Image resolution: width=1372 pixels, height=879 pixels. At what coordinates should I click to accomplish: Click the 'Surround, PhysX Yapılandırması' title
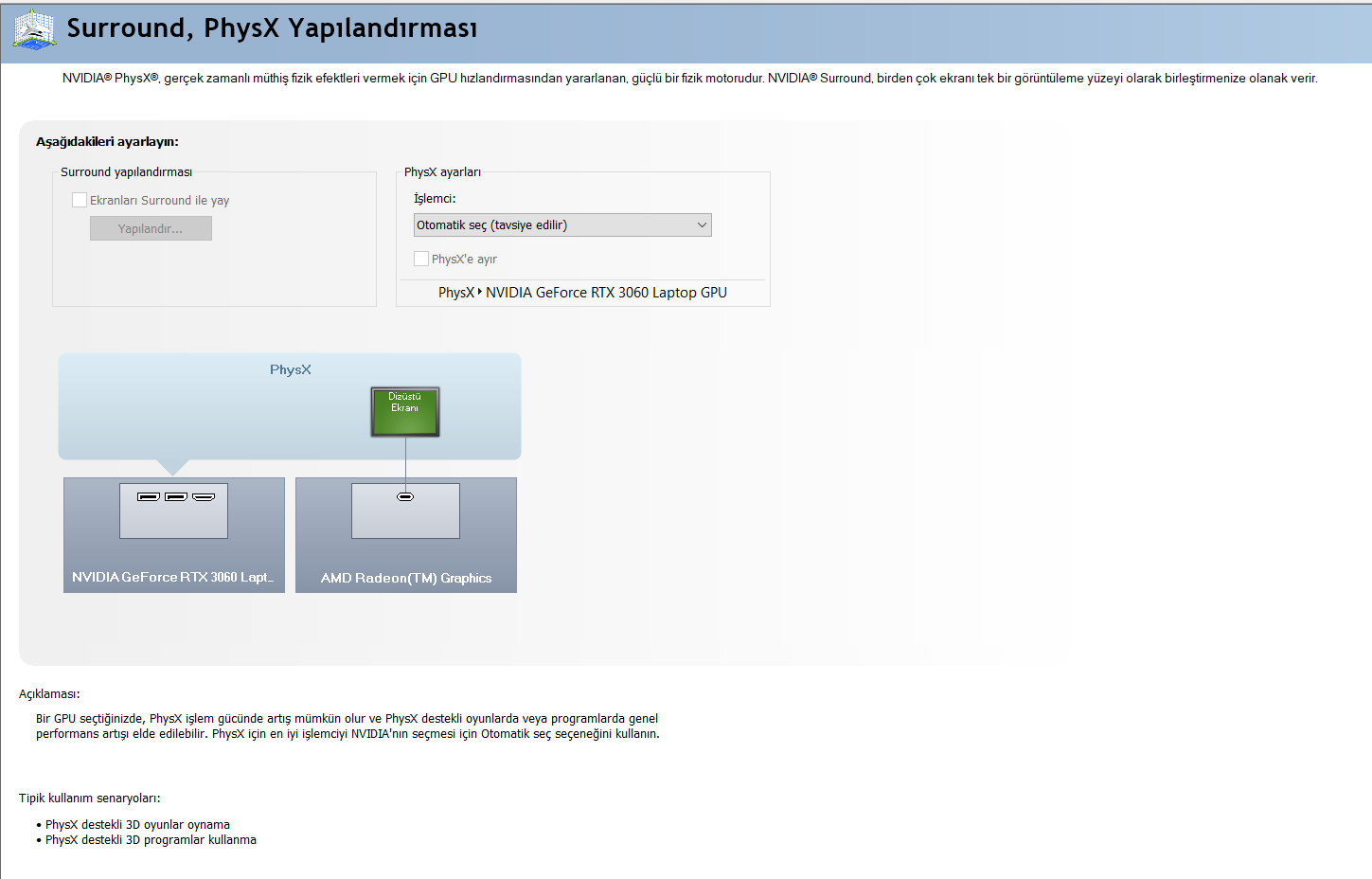(x=273, y=28)
